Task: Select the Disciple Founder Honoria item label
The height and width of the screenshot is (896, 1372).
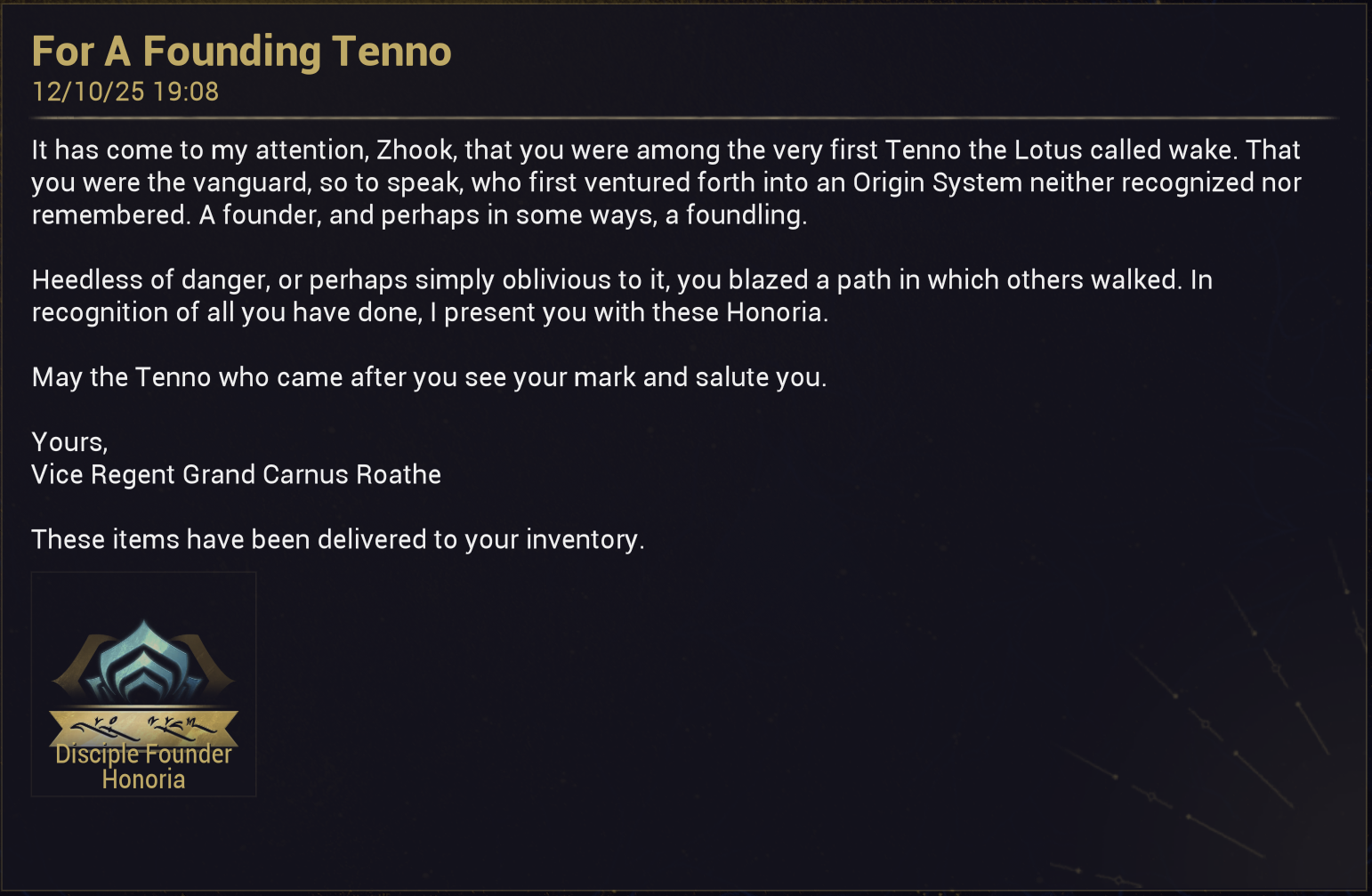Action: click(143, 767)
